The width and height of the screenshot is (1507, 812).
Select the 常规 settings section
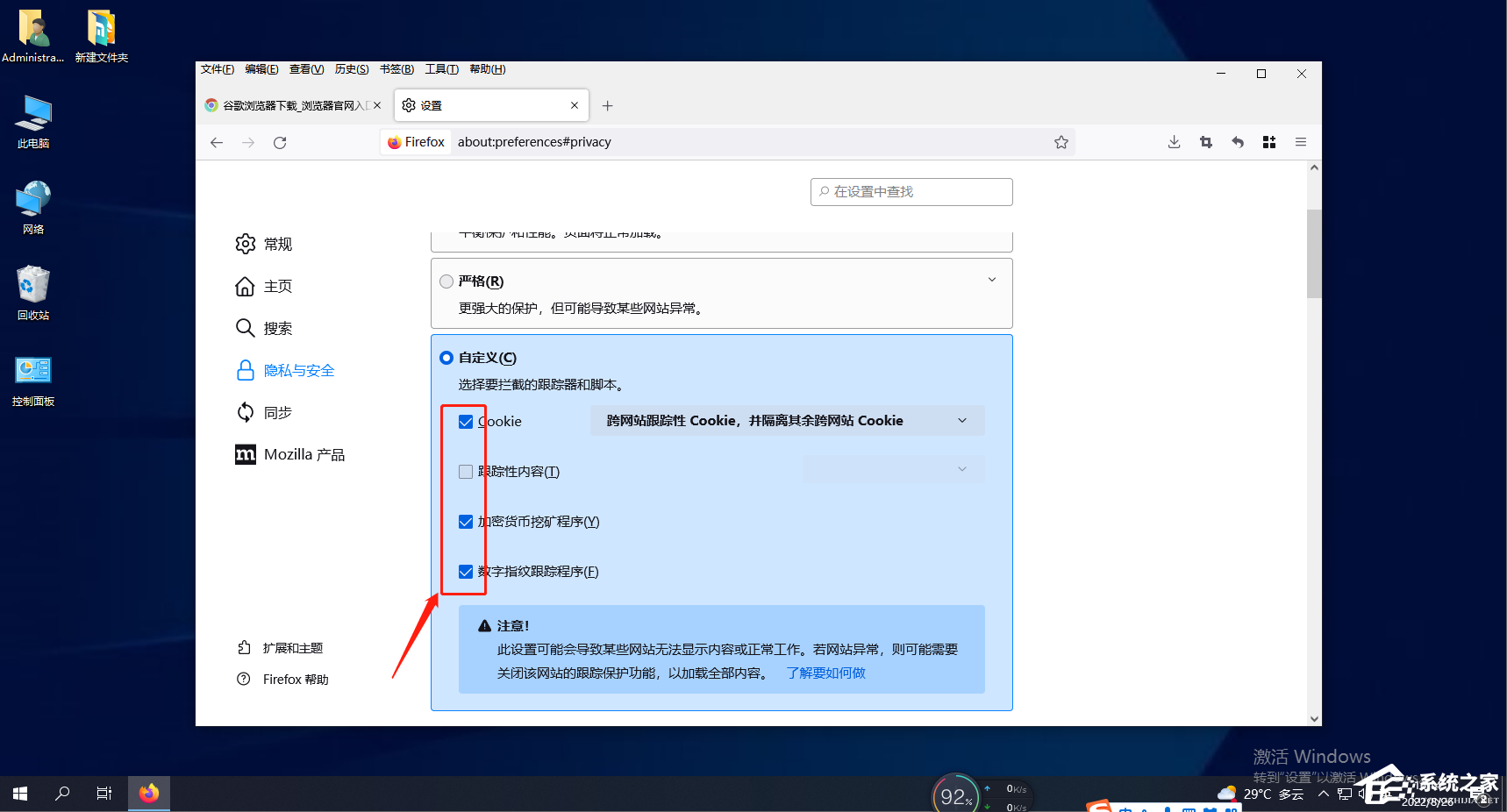coord(277,244)
